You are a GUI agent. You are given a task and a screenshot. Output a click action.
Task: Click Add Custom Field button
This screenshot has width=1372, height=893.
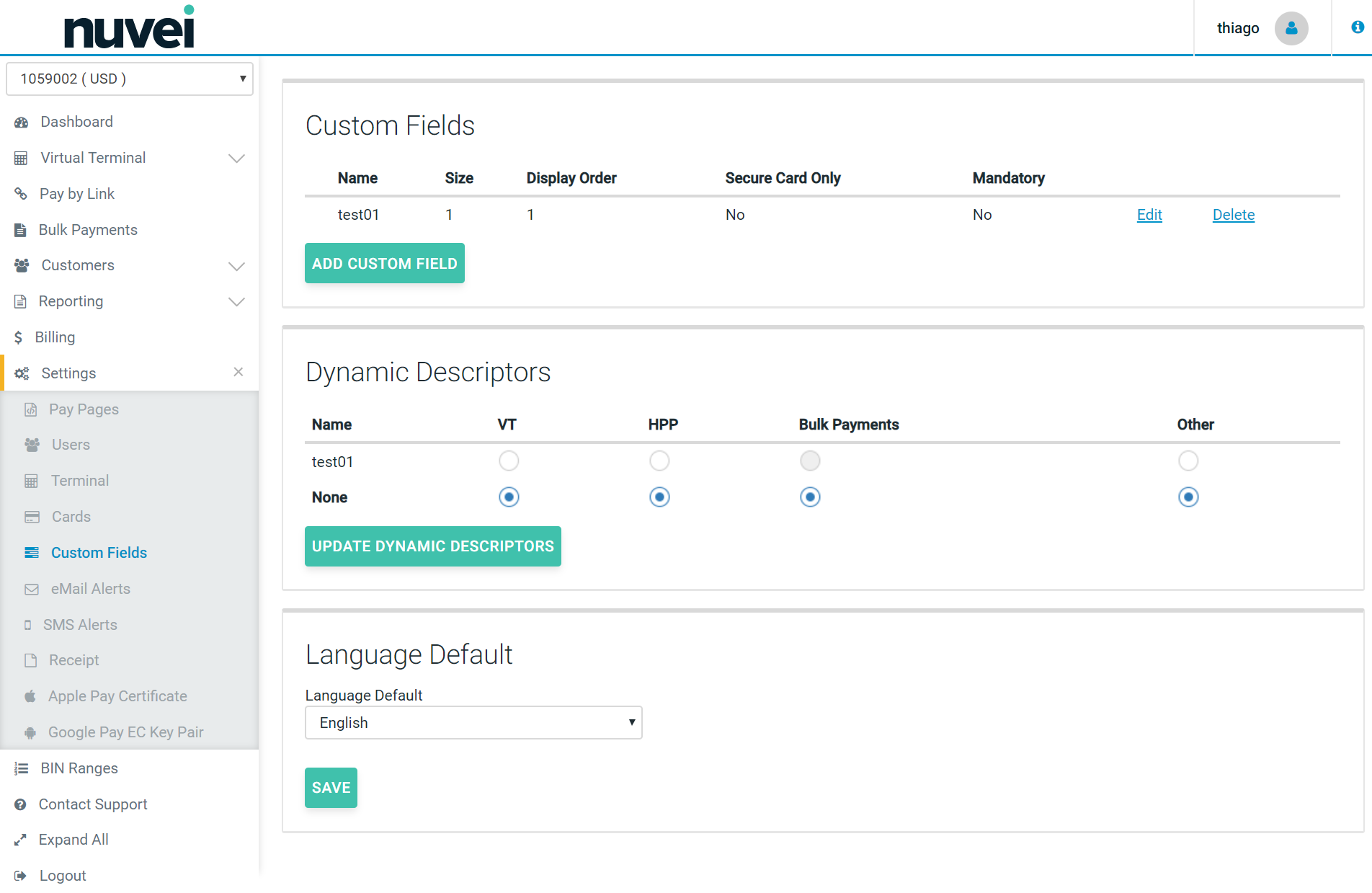tap(384, 263)
